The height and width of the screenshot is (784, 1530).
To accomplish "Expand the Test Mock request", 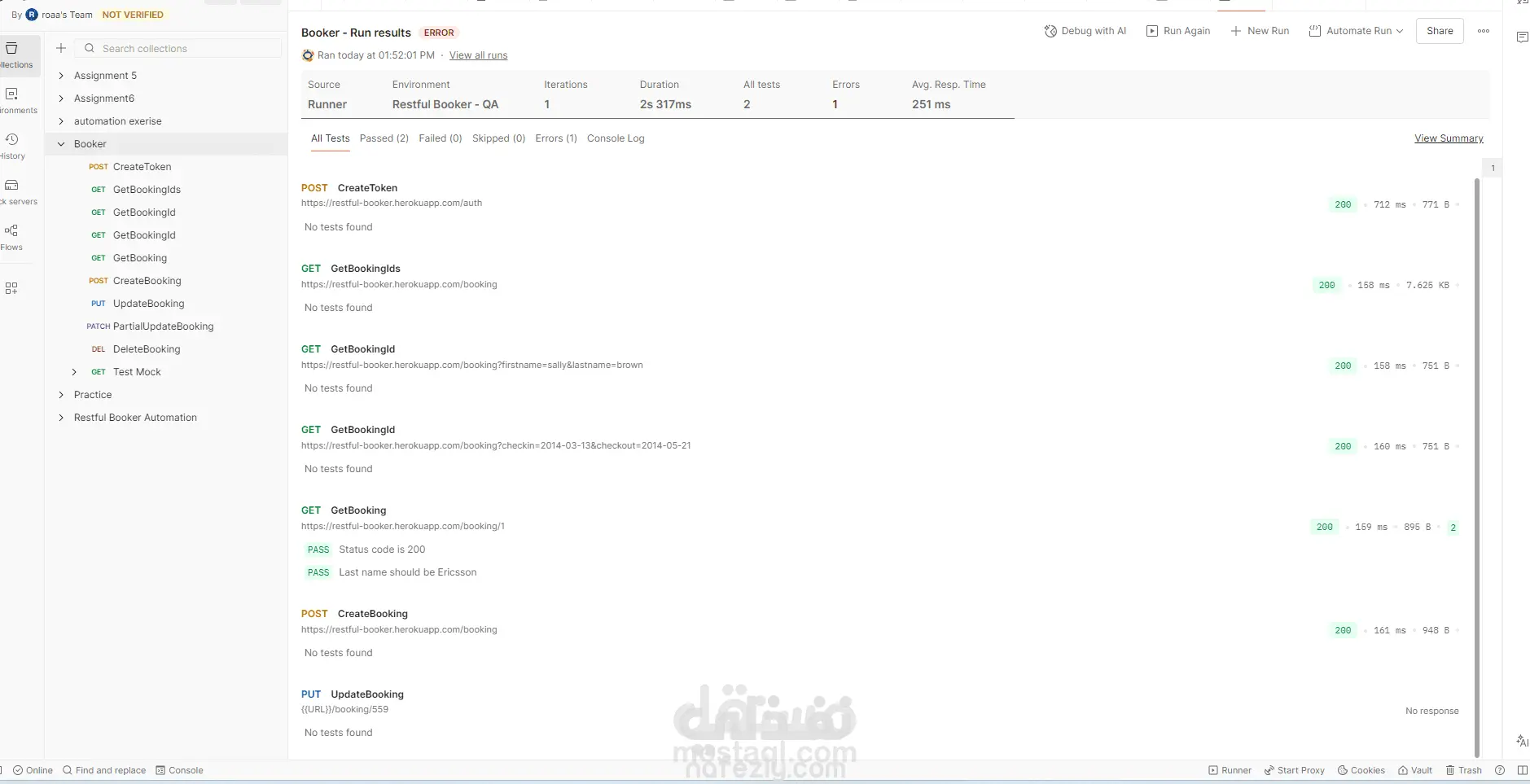I will click(74, 372).
